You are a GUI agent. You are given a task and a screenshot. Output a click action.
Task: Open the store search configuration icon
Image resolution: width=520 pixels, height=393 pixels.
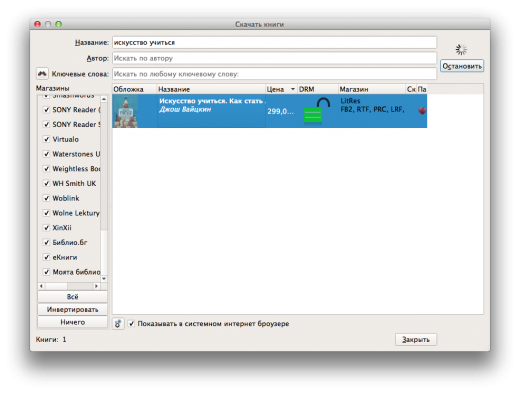[118, 324]
